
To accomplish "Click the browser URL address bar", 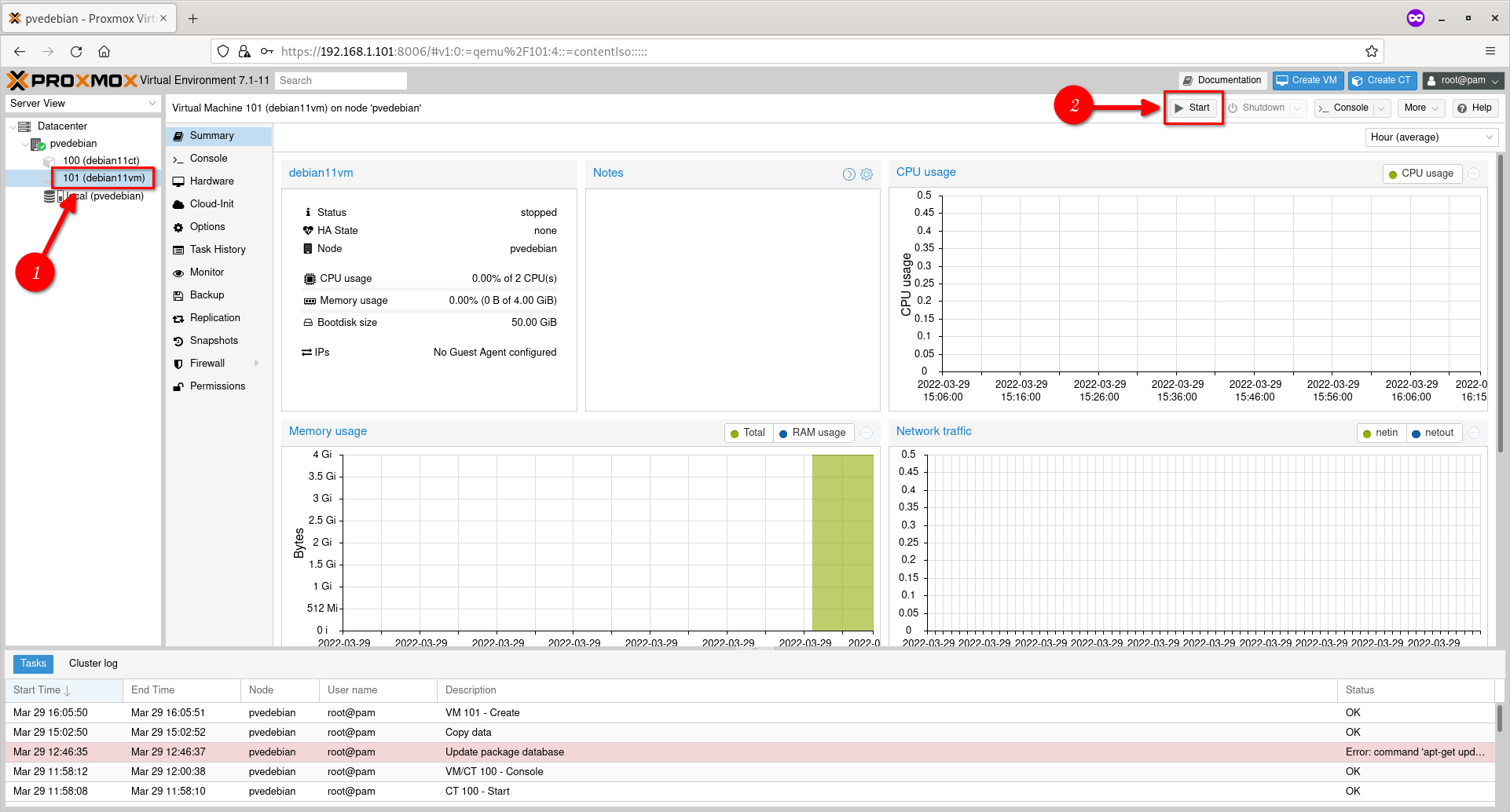I will click(x=797, y=52).
